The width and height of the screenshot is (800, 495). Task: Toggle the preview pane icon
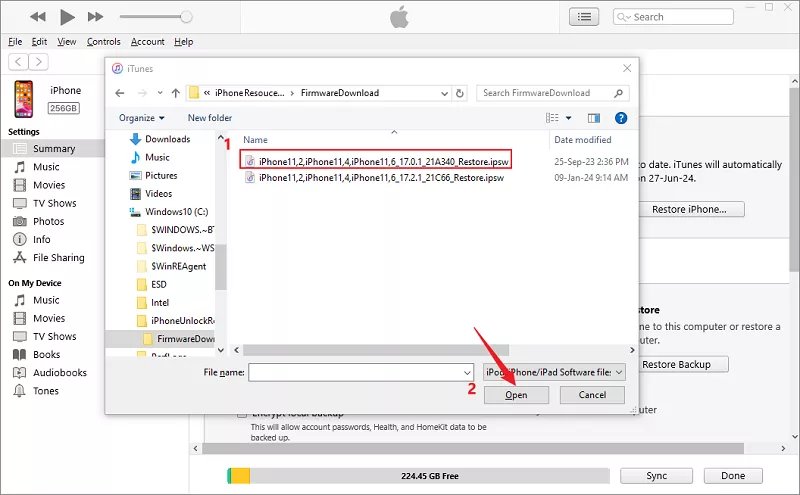pos(594,118)
